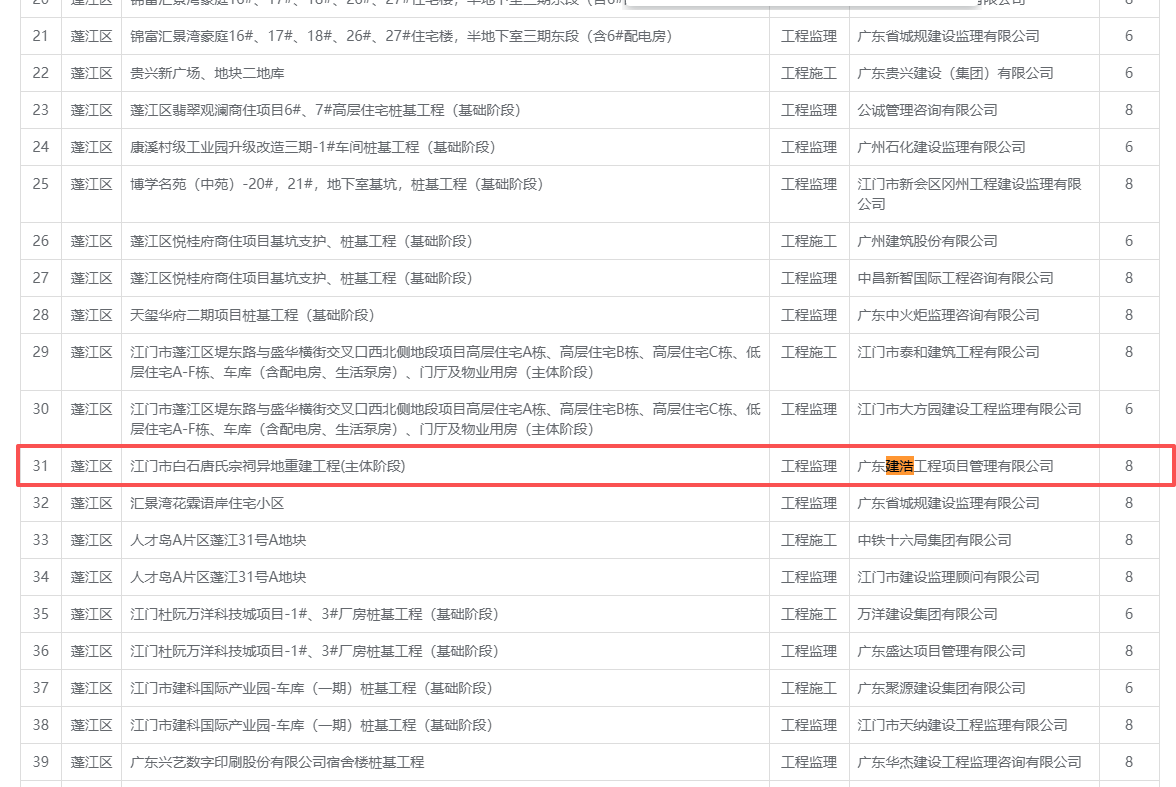Click company 广东聚源建设集团有限公司
The image size is (1176, 787).
click(x=941, y=688)
